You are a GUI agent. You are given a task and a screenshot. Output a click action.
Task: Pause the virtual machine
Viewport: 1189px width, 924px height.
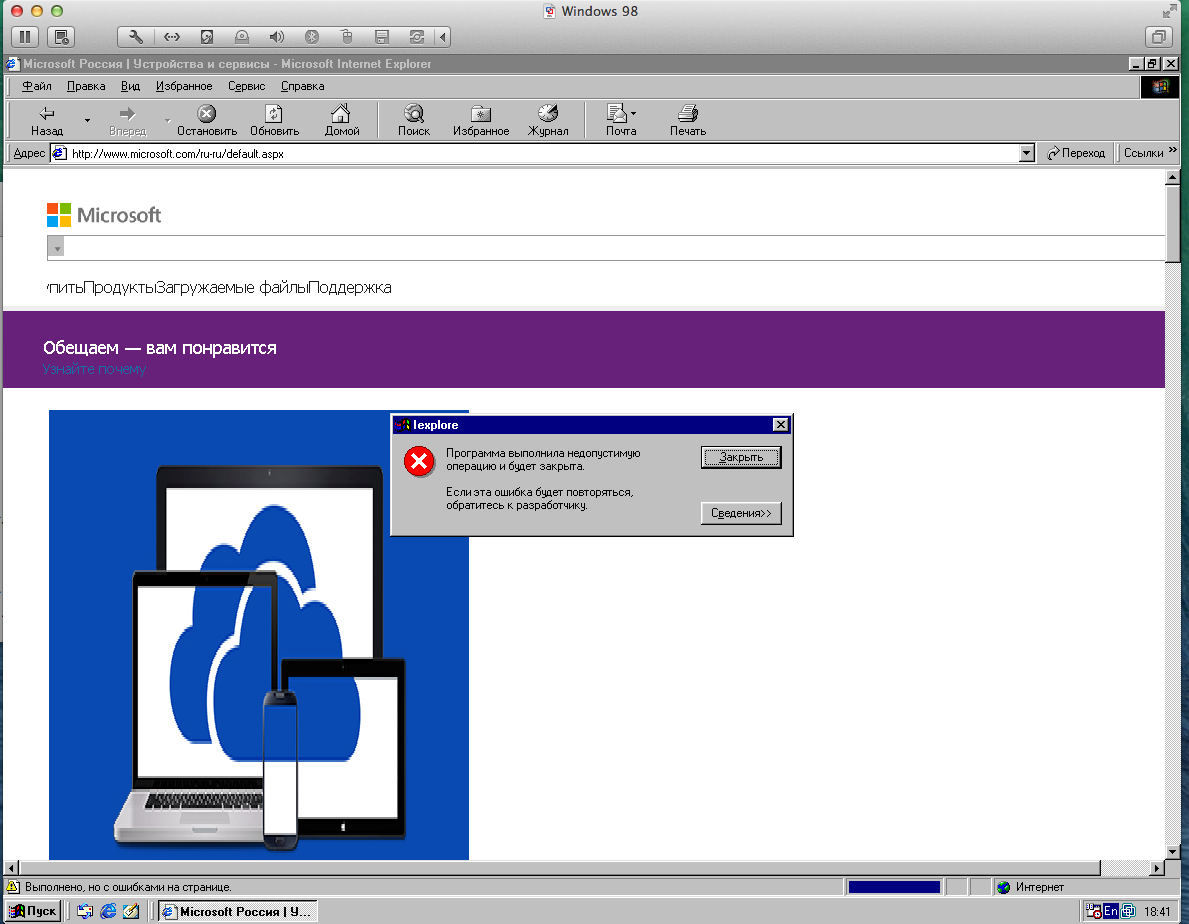pyautogui.click(x=25, y=36)
